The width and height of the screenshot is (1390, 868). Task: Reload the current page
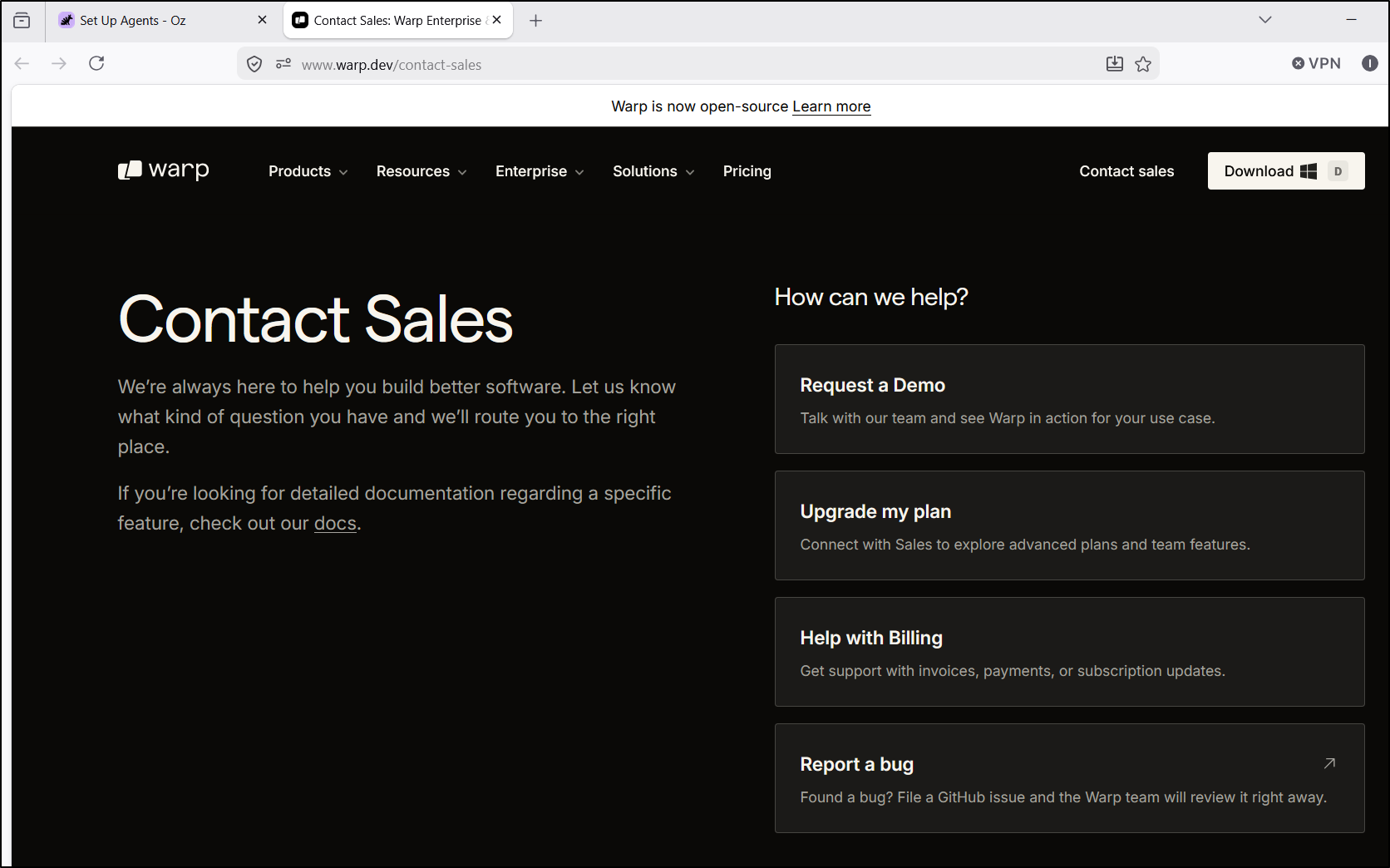pos(96,63)
